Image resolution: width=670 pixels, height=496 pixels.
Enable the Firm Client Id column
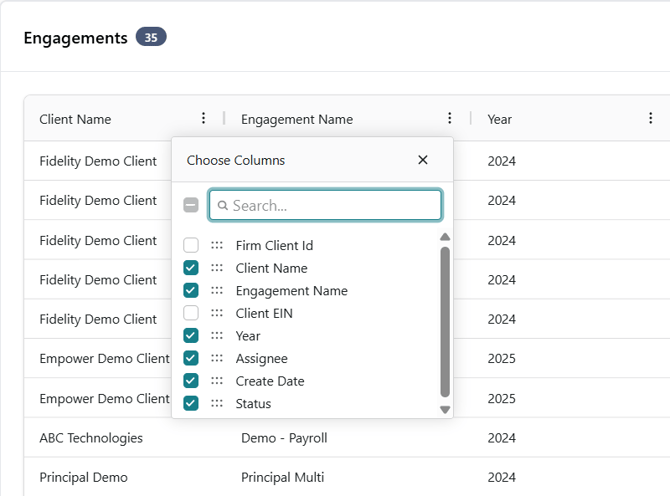coord(191,245)
